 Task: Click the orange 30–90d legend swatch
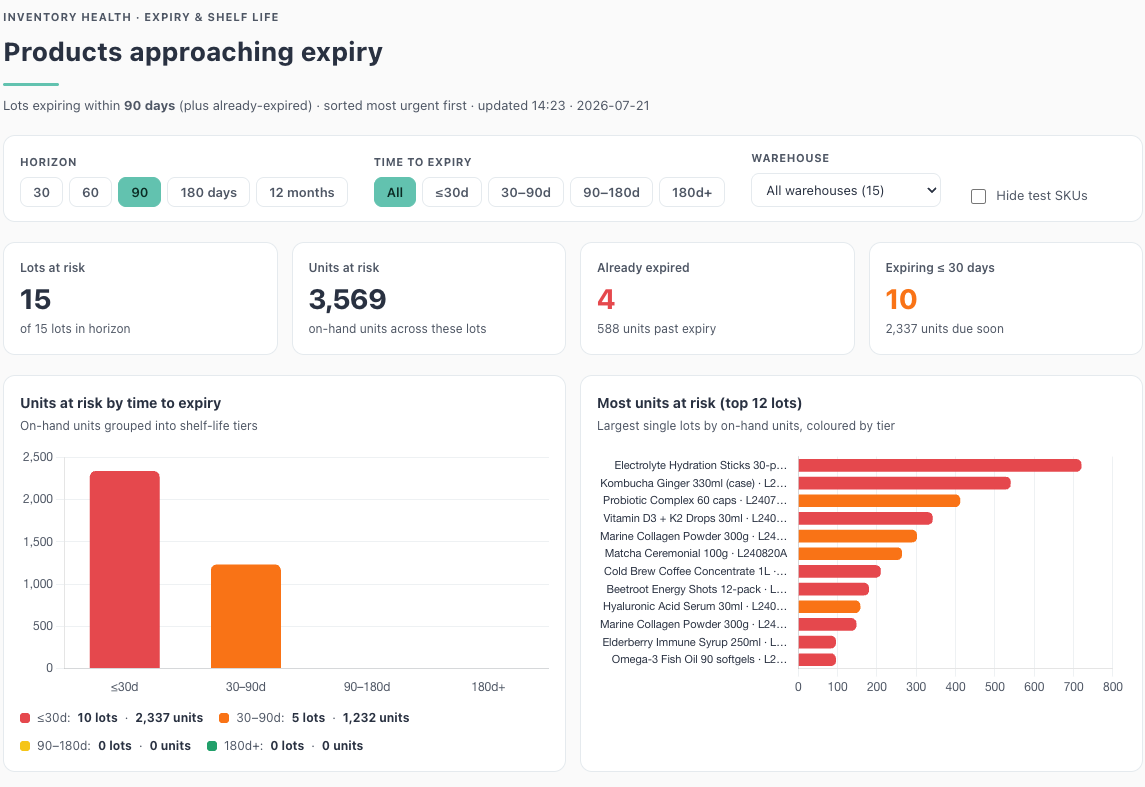click(x=224, y=718)
